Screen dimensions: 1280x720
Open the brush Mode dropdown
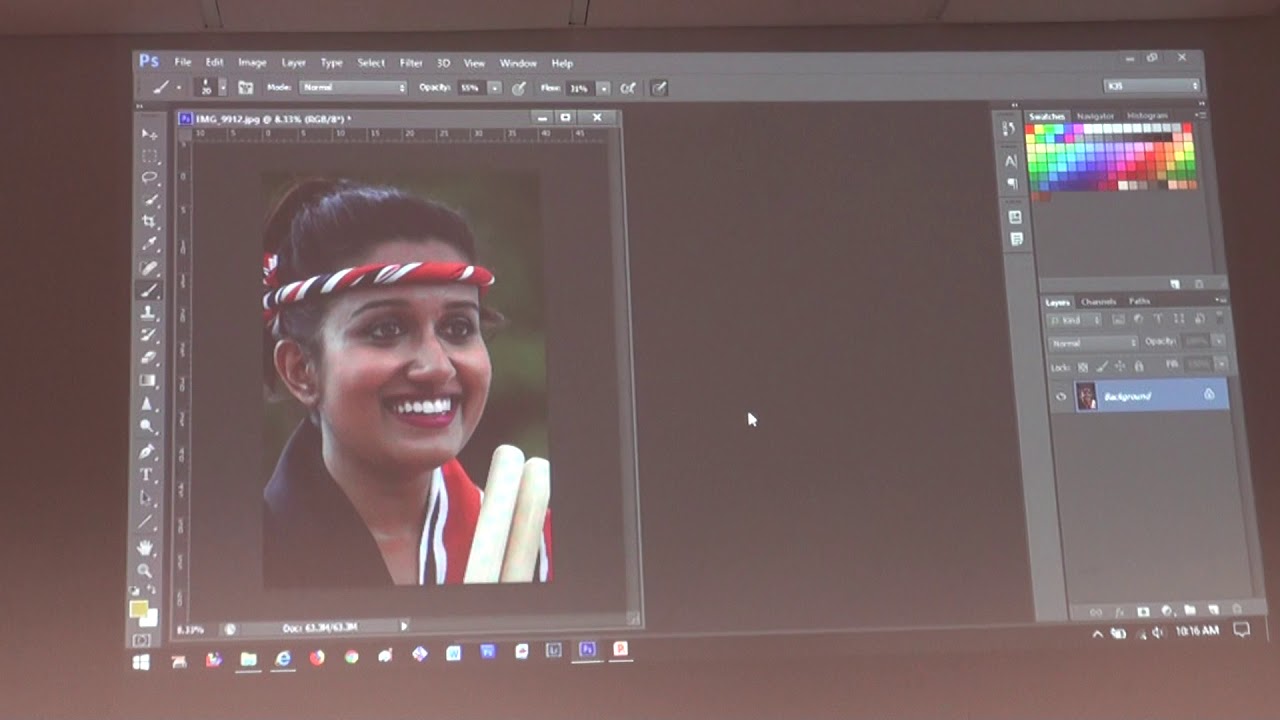pos(353,88)
